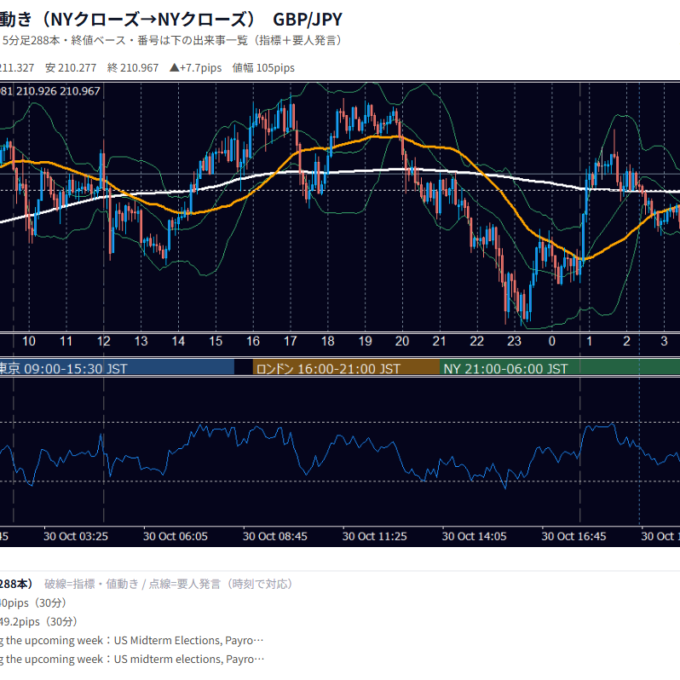Click hour label 0 on time axis
Image resolution: width=680 pixels, height=680 pixels.
coord(552,341)
